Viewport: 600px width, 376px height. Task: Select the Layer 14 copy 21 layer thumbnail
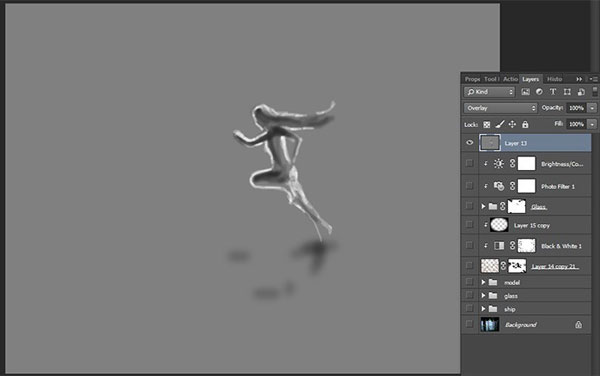point(490,266)
